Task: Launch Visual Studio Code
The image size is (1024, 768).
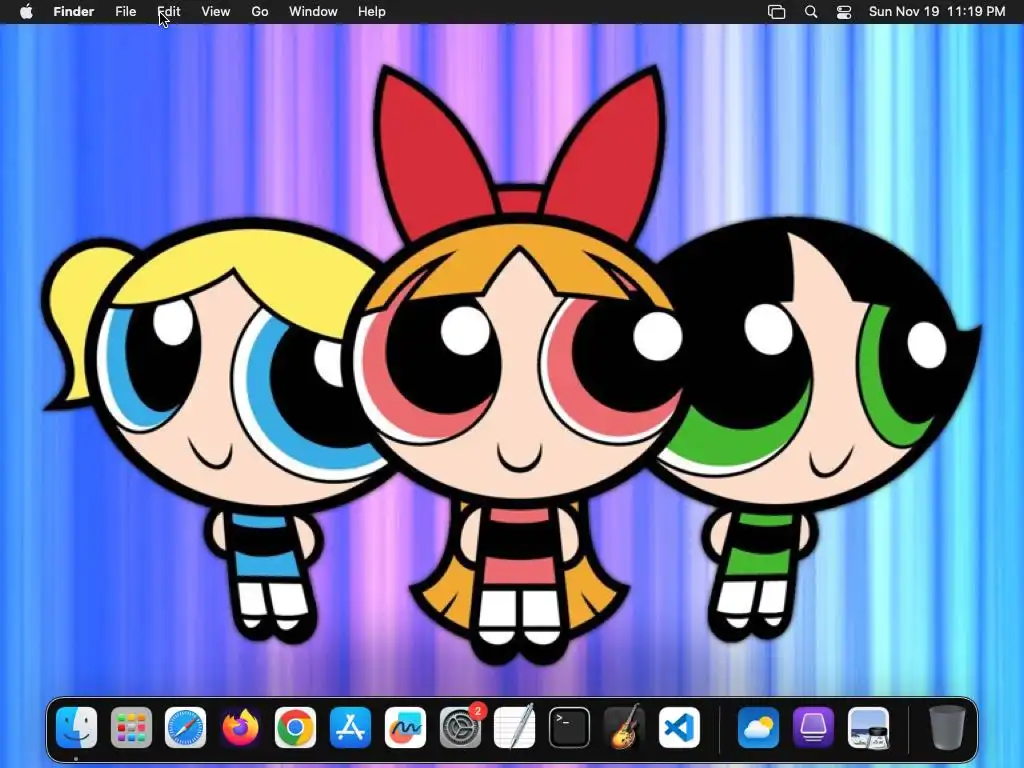Action: [x=679, y=728]
